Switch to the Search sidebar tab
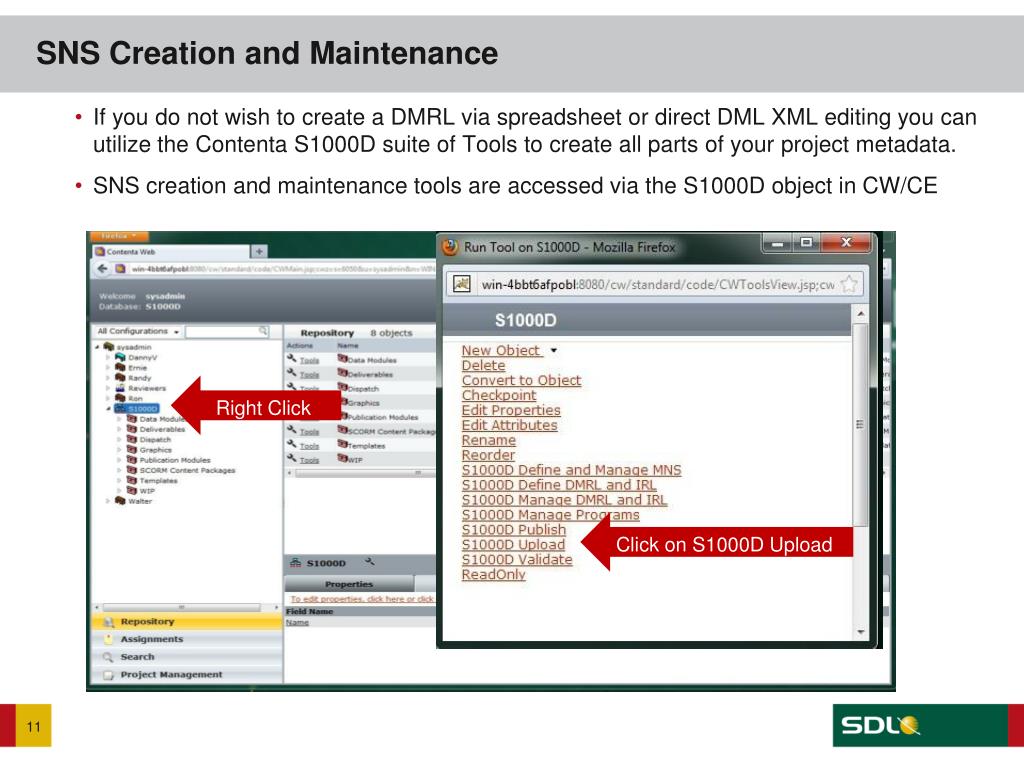 186,657
